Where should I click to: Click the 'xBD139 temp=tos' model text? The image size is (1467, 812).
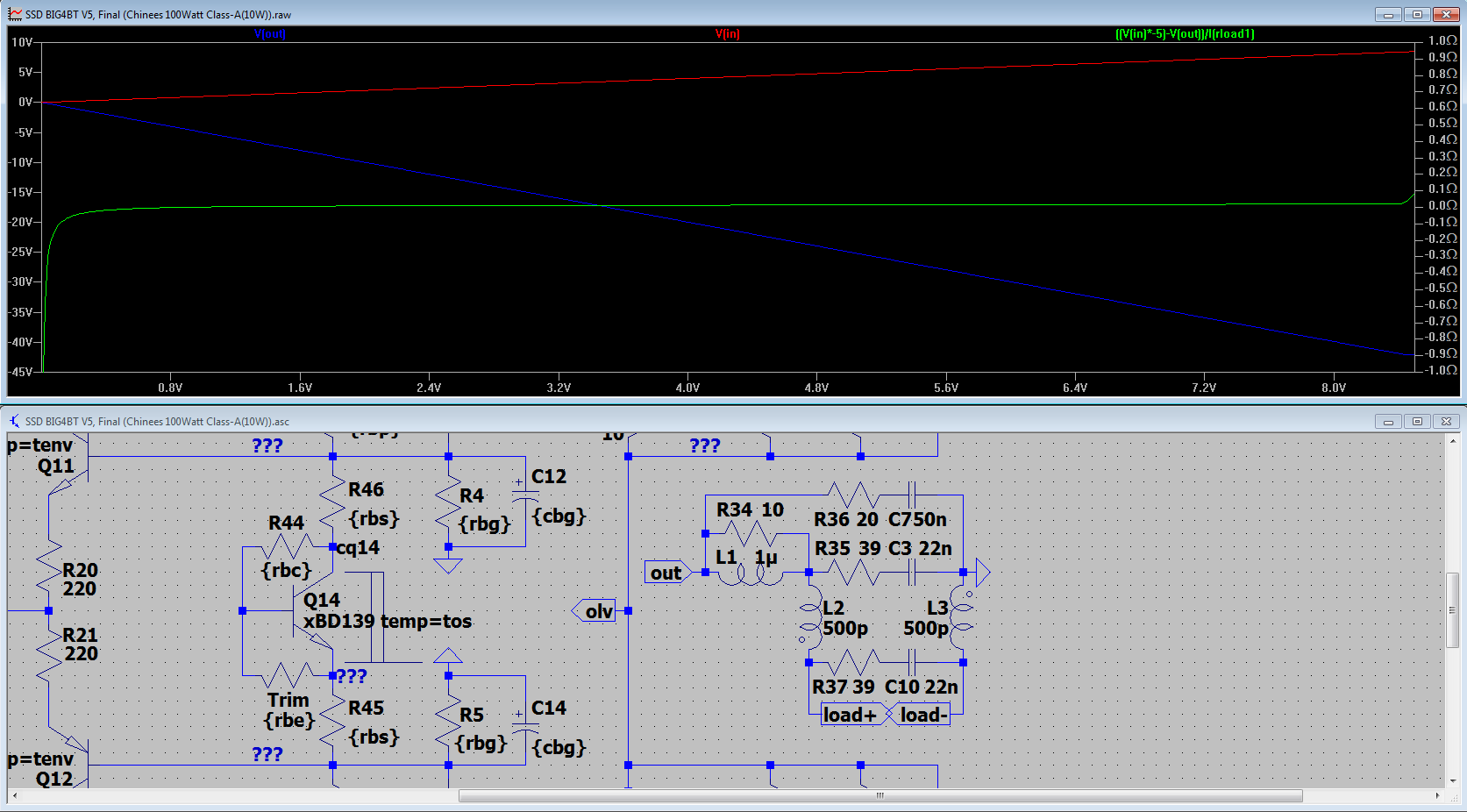[x=388, y=621]
